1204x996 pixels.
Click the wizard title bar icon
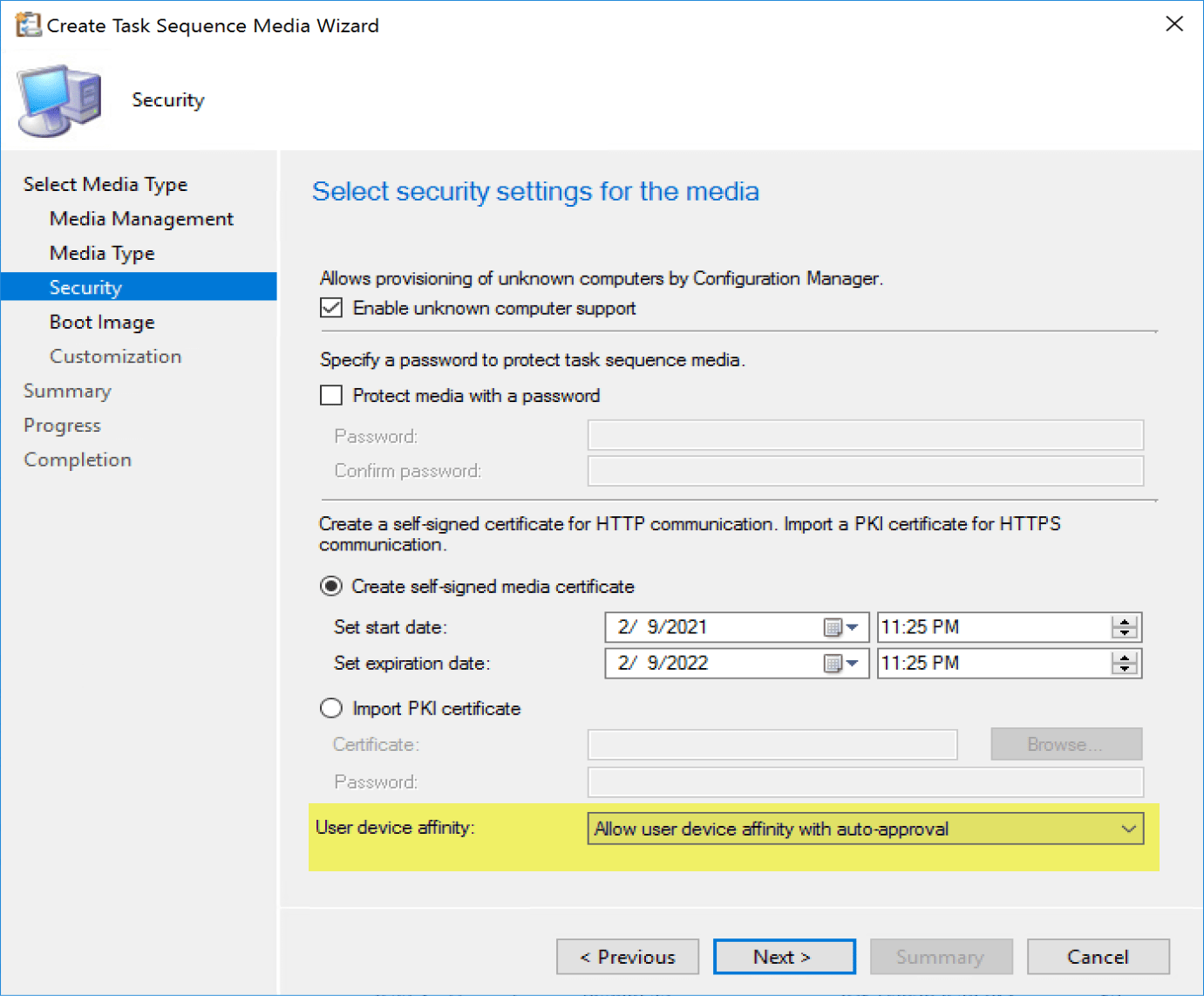pyautogui.click(x=27, y=24)
